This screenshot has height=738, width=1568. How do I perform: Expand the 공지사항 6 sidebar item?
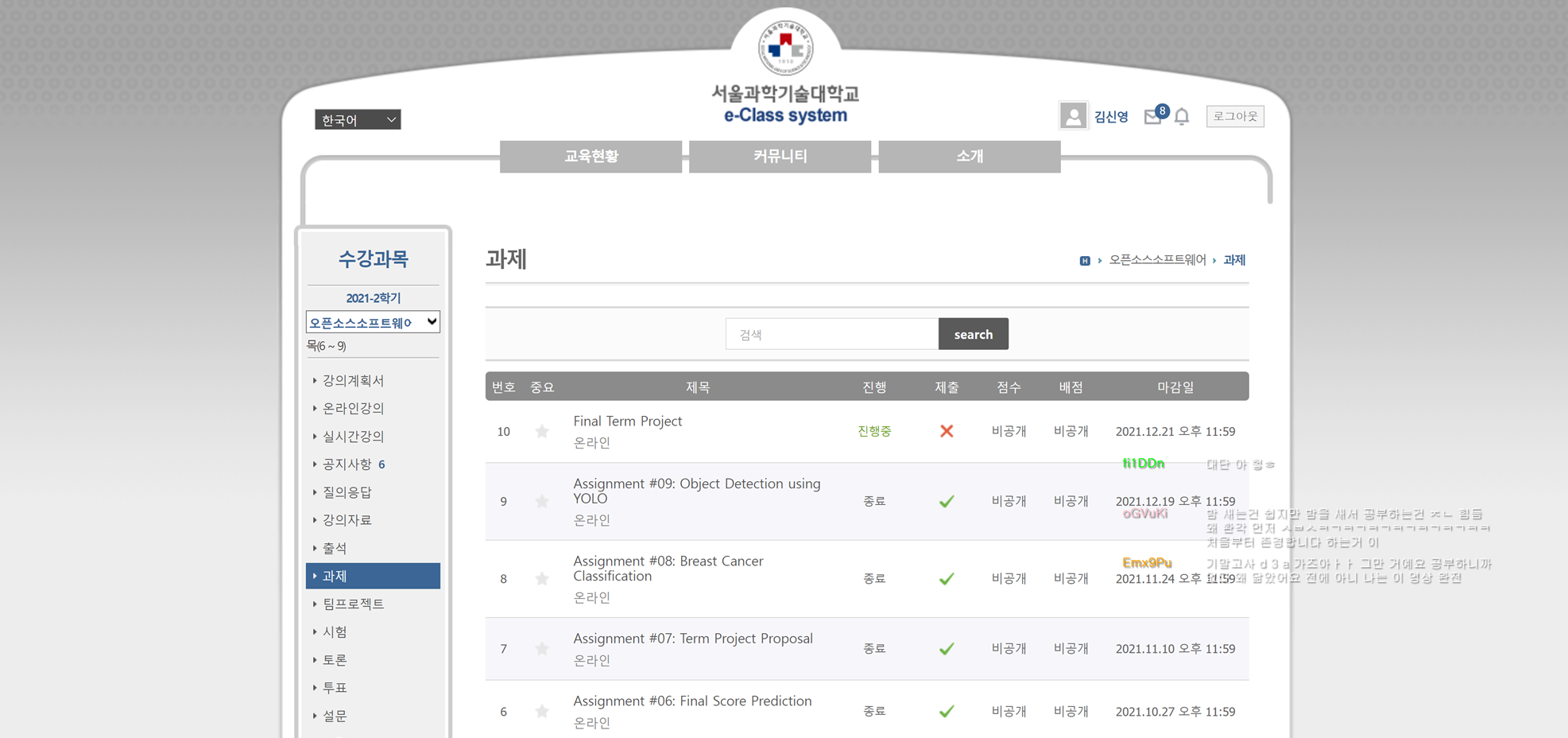click(352, 464)
